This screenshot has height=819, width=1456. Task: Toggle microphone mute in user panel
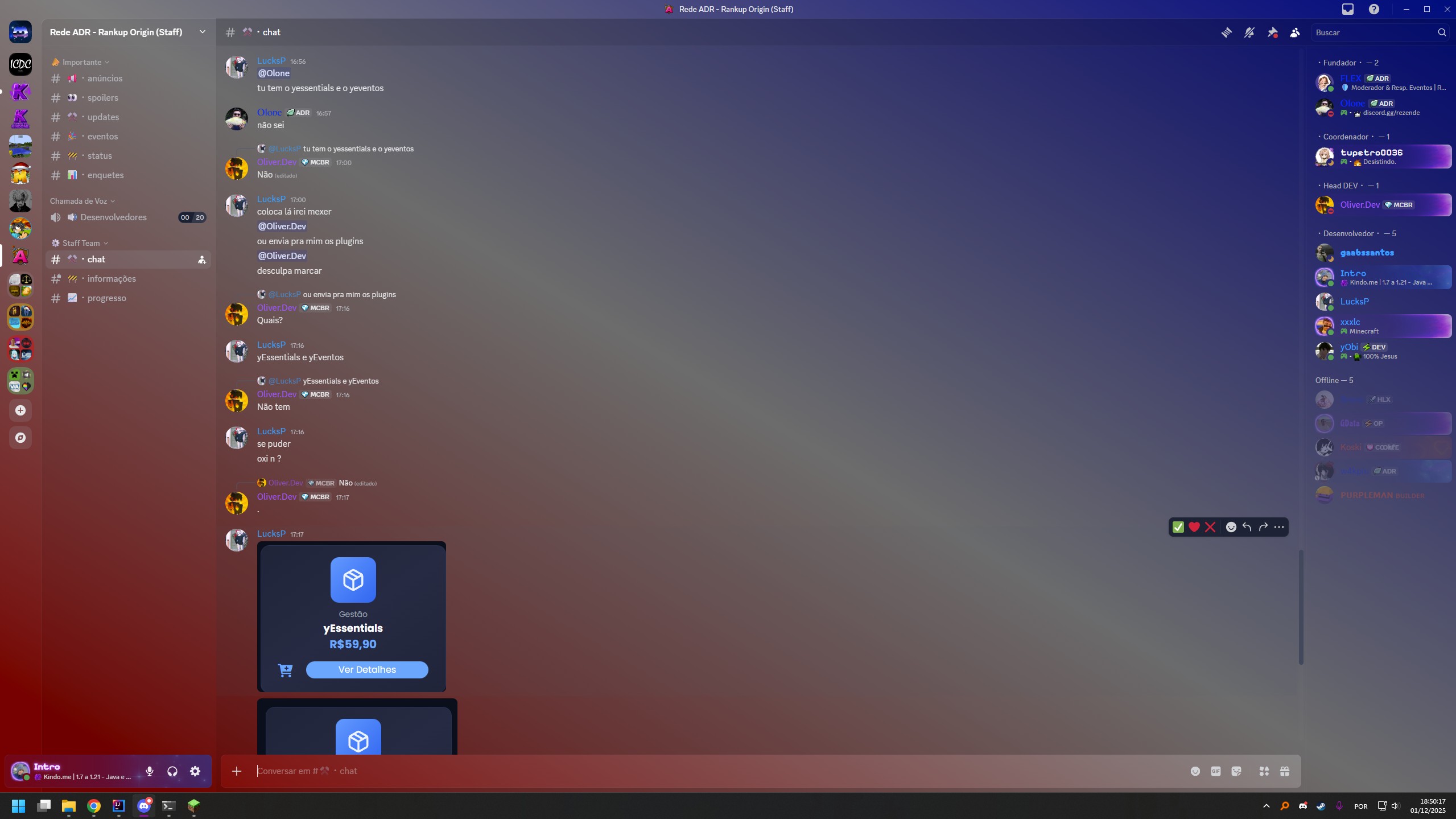pyautogui.click(x=150, y=771)
